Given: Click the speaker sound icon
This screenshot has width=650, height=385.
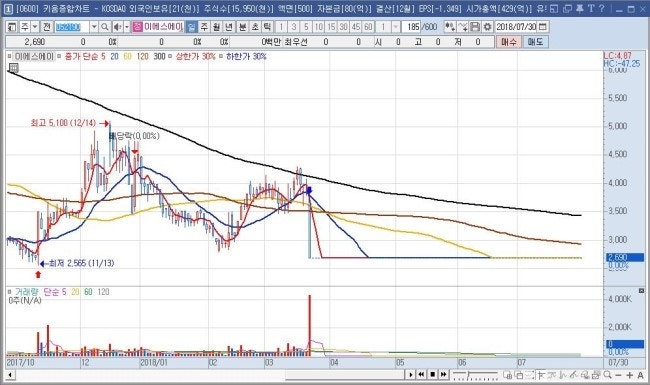Looking at the screenshot, I should [117, 27].
